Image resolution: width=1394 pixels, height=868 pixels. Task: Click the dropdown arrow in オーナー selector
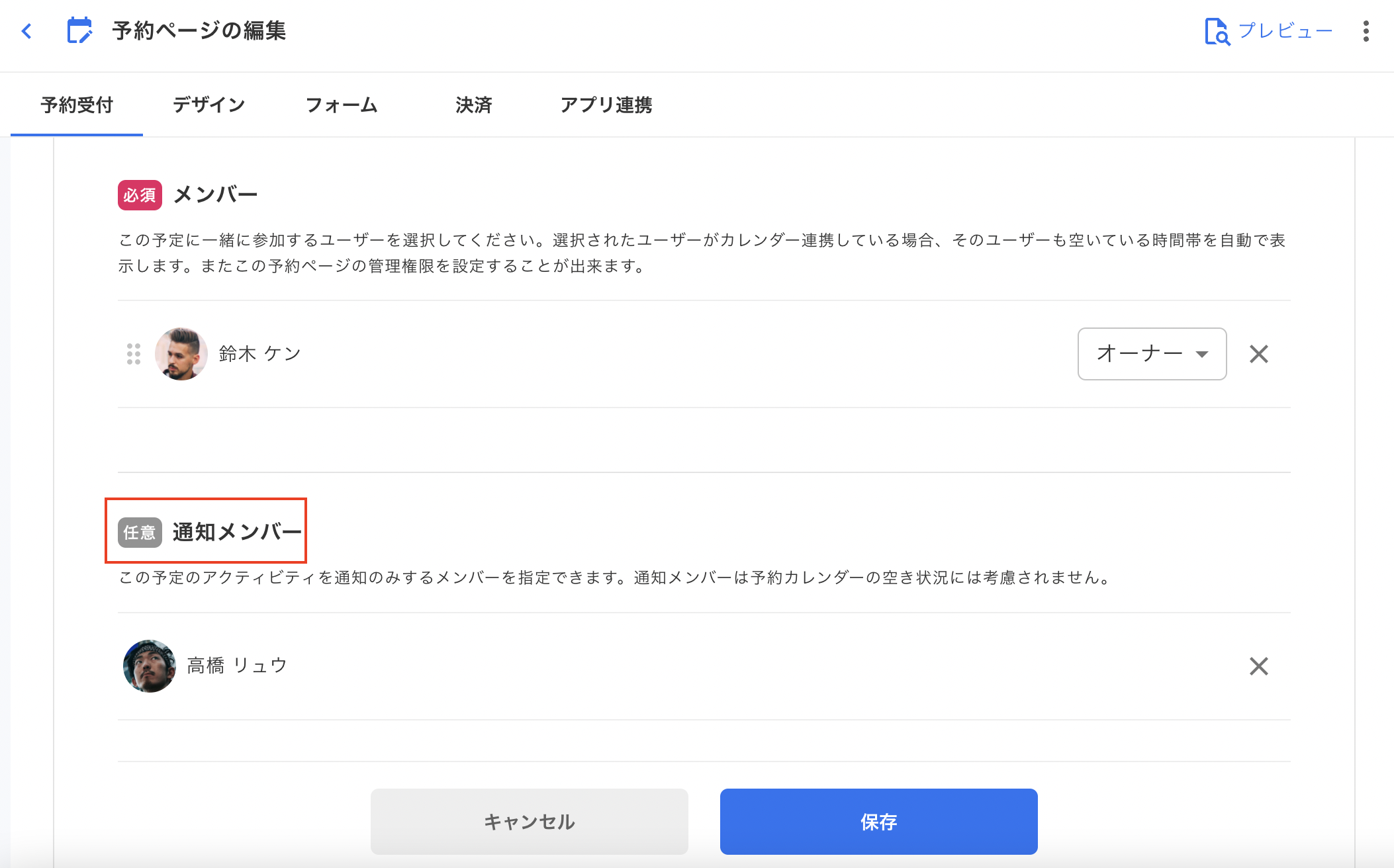tap(1202, 355)
